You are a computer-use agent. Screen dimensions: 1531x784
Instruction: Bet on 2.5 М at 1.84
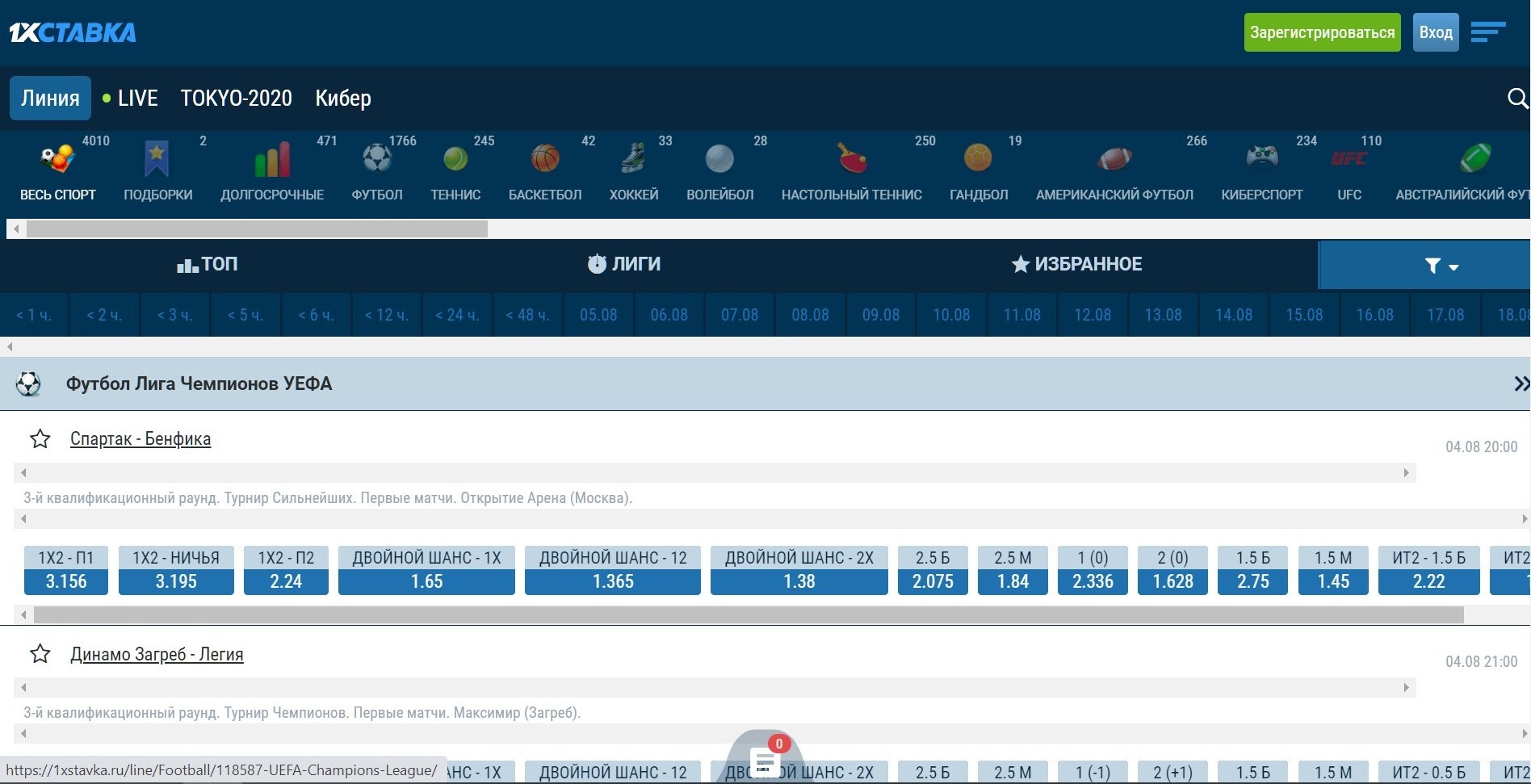pyautogui.click(x=1013, y=570)
